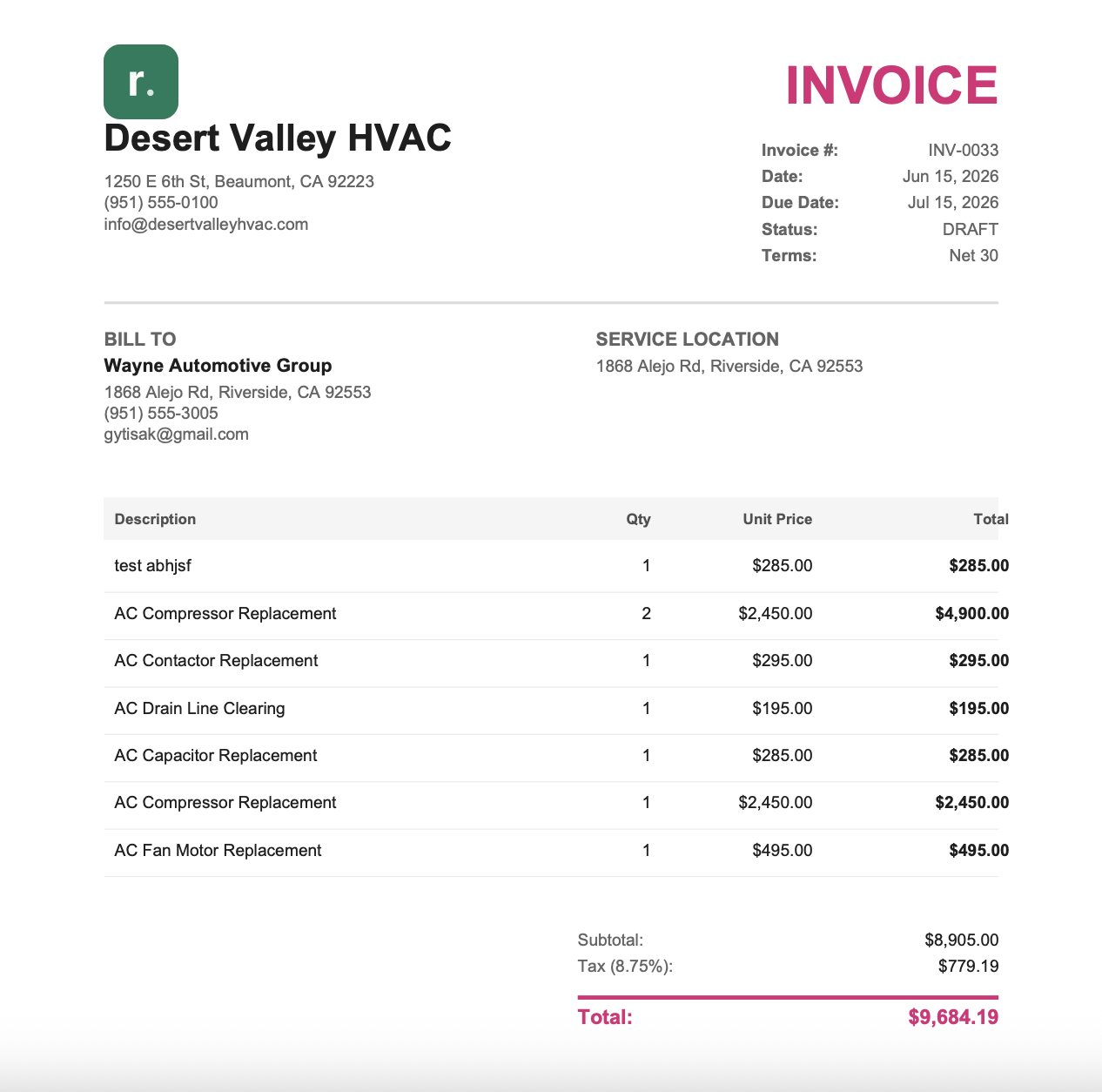Click the $295.00 unit price for AC Contactor

[783, 661]
